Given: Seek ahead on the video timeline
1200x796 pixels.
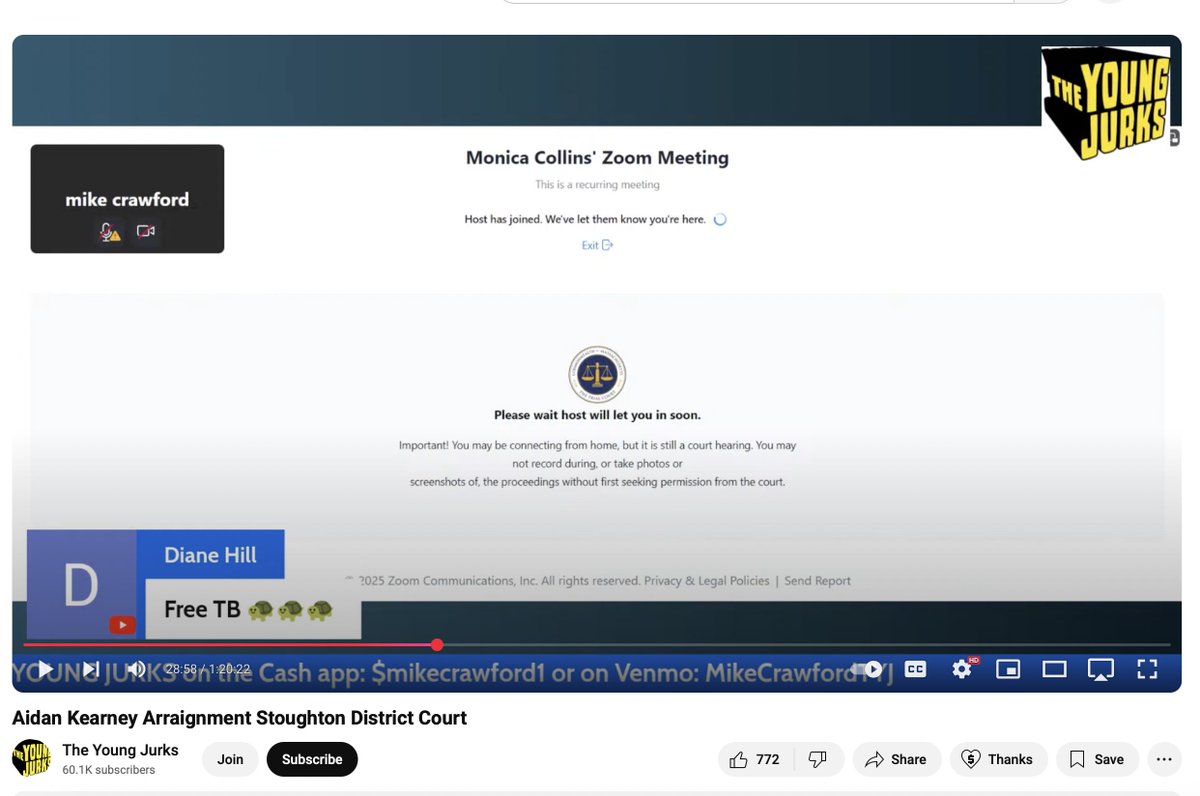Looking at the screenshot, I should tap(804, 645).
